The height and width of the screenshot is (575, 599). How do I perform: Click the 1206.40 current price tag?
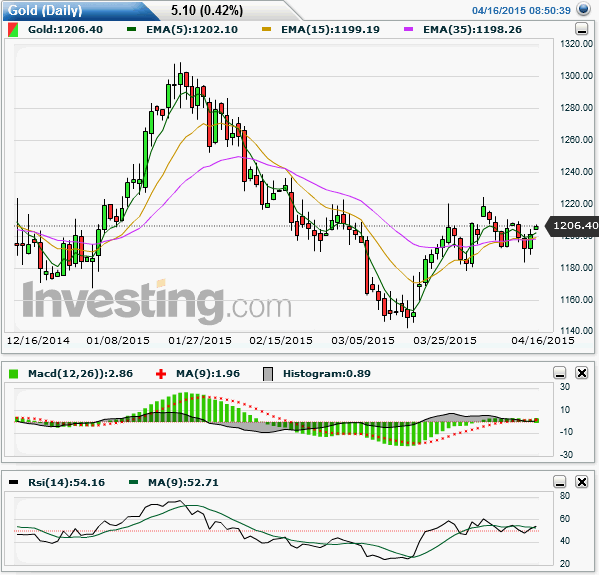[x=572, y=226]
